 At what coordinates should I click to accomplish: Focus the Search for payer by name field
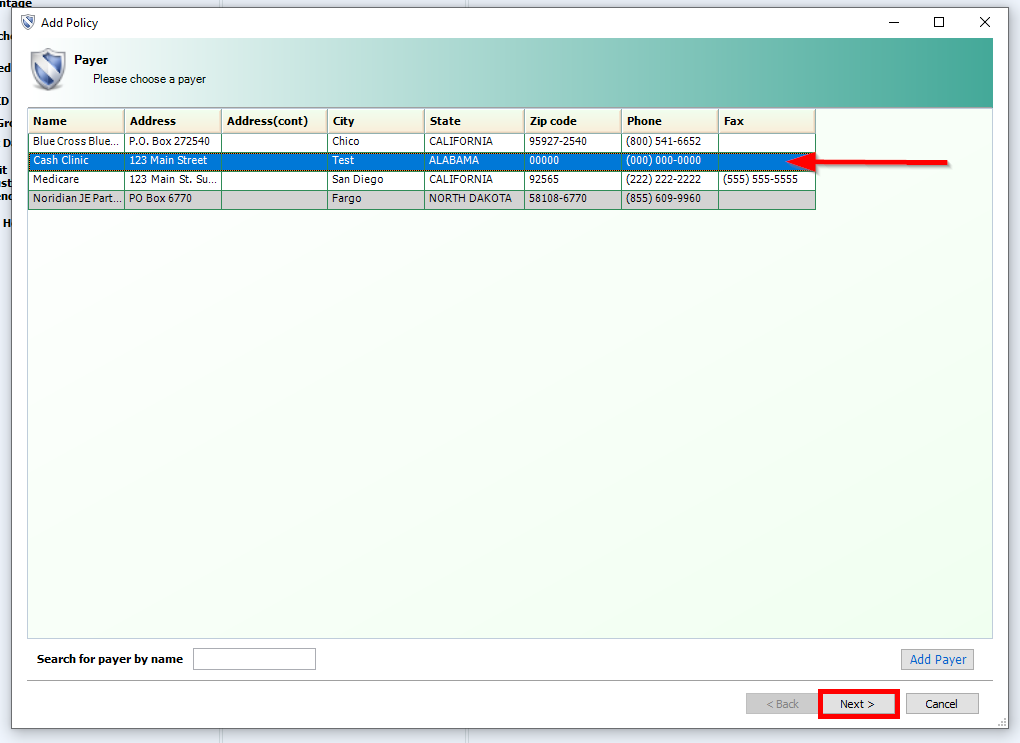tap(254, 659)
